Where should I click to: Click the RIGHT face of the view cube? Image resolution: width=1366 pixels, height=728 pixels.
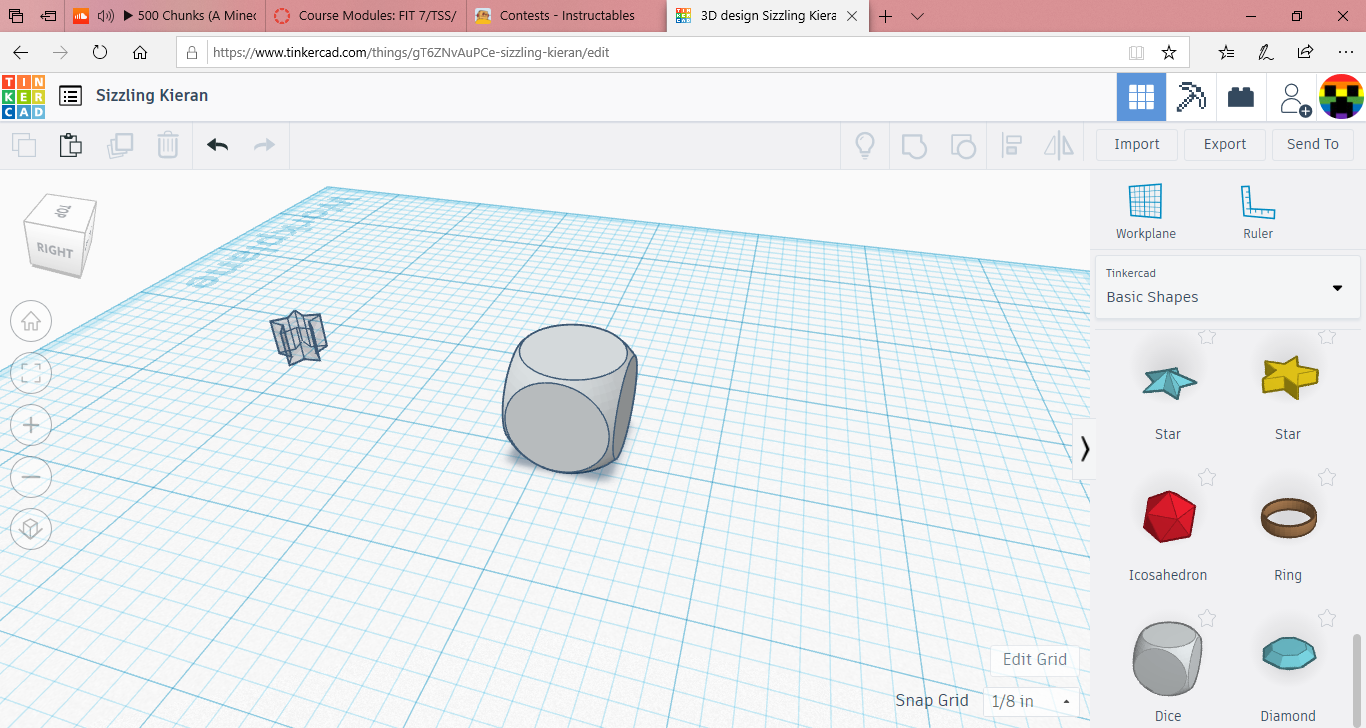[55, 249]
